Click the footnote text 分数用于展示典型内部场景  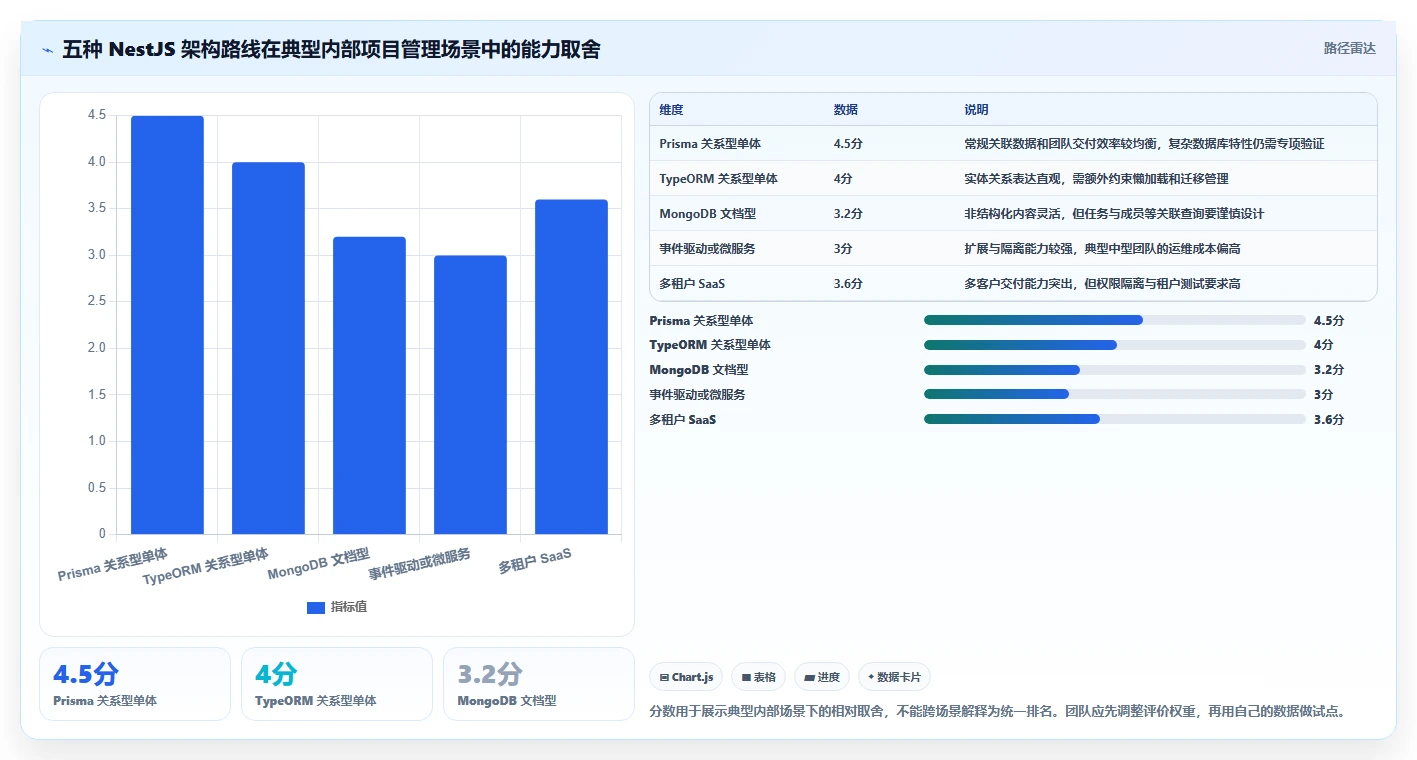pos(999,712)
